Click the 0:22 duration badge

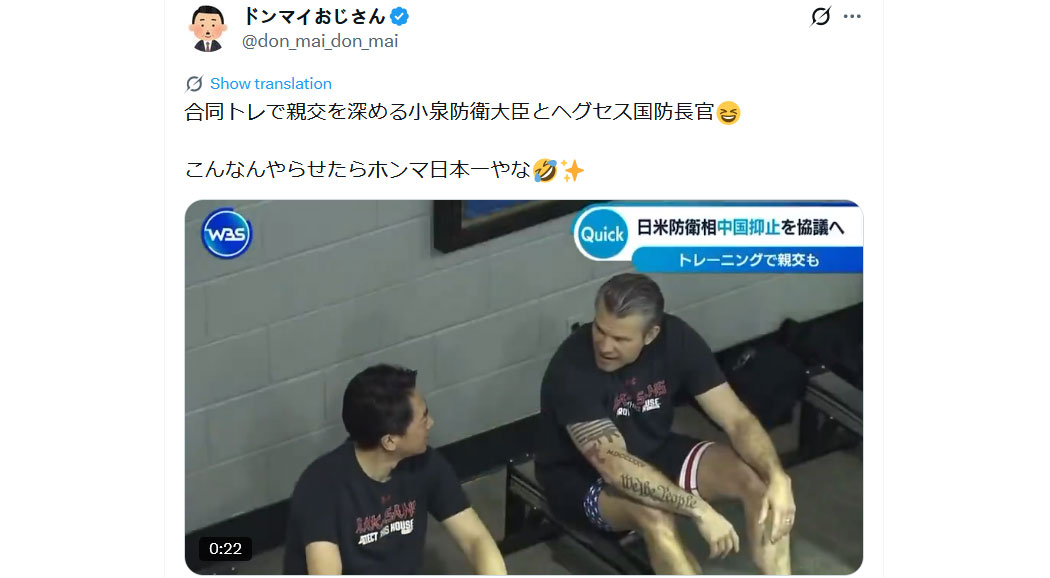point(225,549)
